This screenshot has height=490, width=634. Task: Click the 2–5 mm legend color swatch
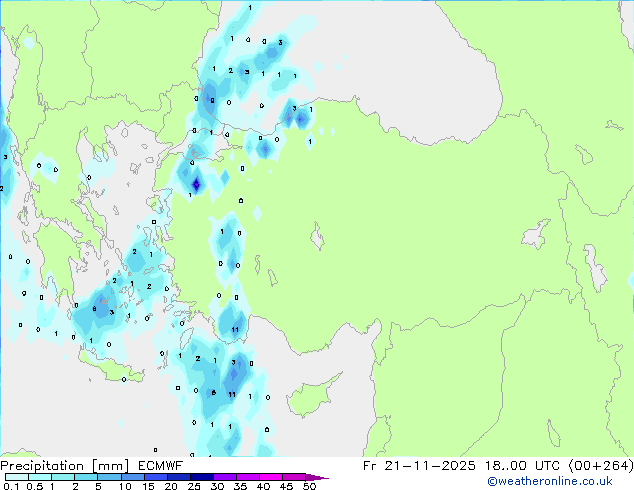[86, 477]
